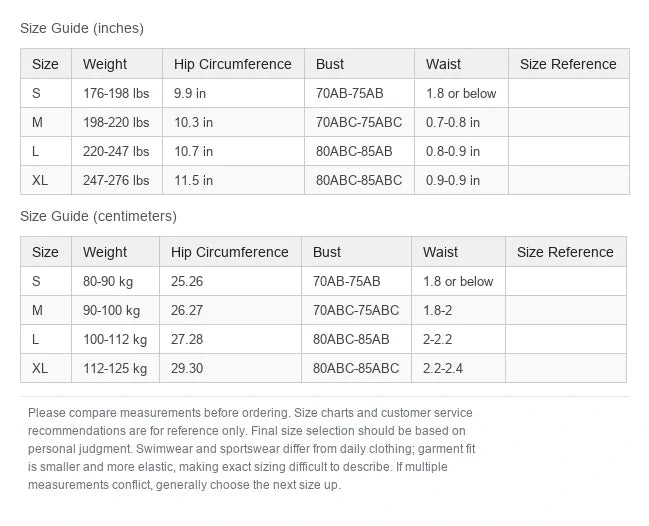The height and width of the screenshot is (526, 649).
Task: Click the 112-125 kg weight cell
Action: 115,368
